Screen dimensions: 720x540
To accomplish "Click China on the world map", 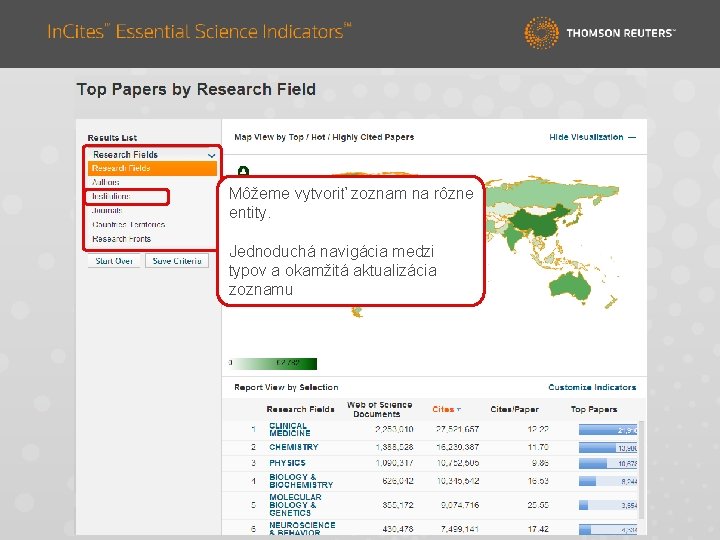I will click(542, 220).
